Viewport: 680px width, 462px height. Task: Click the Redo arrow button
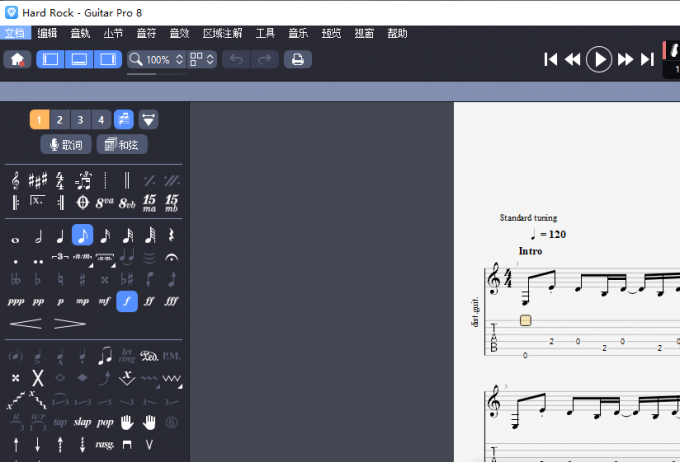point(265,59)
